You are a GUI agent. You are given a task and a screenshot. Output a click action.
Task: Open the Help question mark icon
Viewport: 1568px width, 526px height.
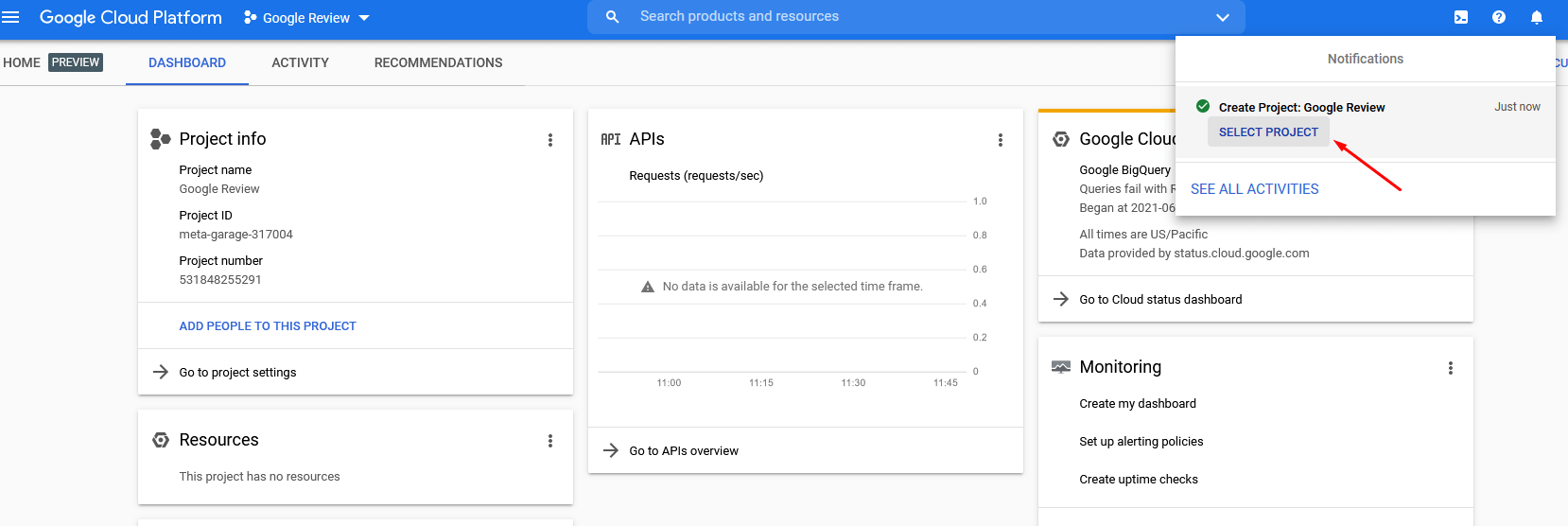[1499, 17]
